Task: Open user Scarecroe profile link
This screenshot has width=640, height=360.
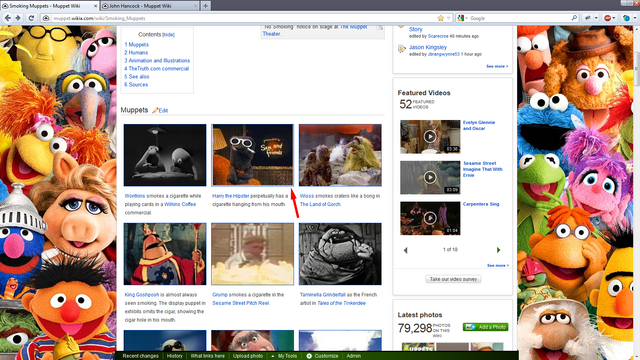Action: coord(438,36)
